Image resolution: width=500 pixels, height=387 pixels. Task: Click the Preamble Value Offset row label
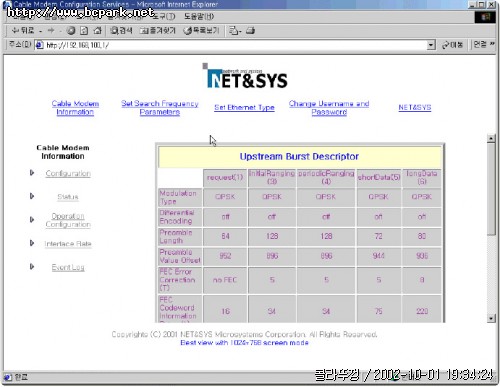pos(180,256)
